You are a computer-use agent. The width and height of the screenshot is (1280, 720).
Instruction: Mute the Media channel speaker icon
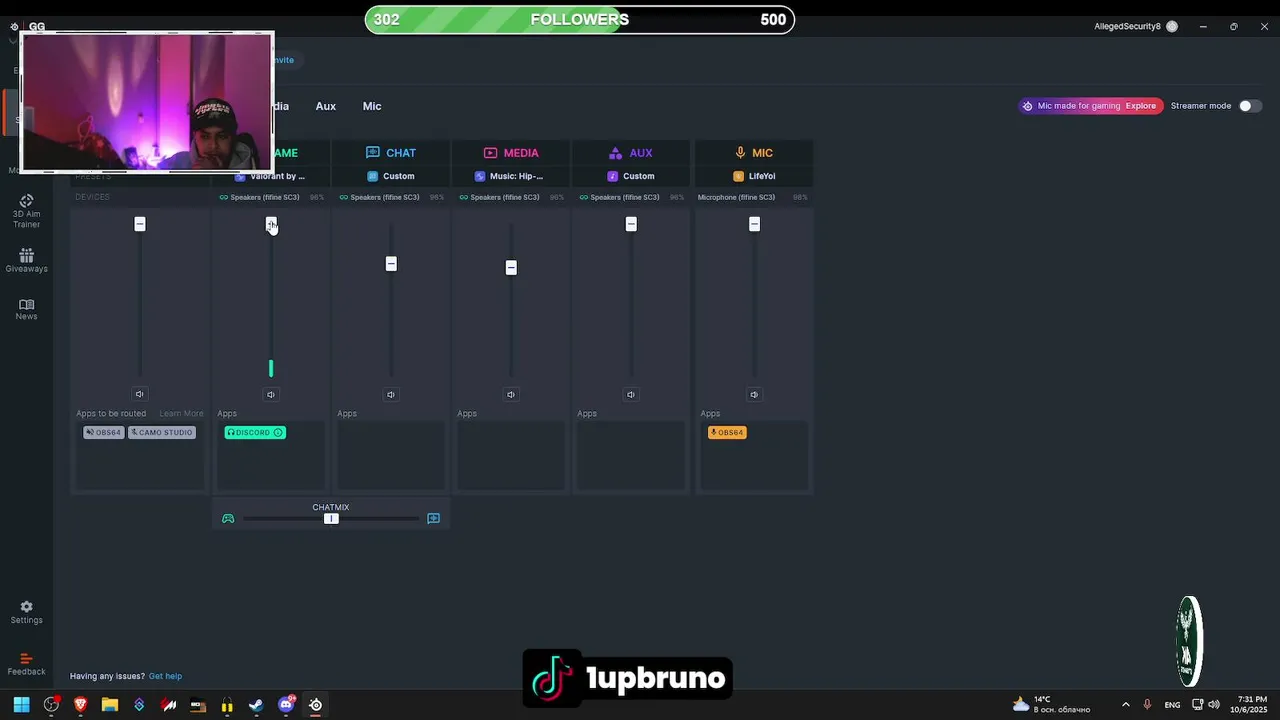(x=511, y=394)
